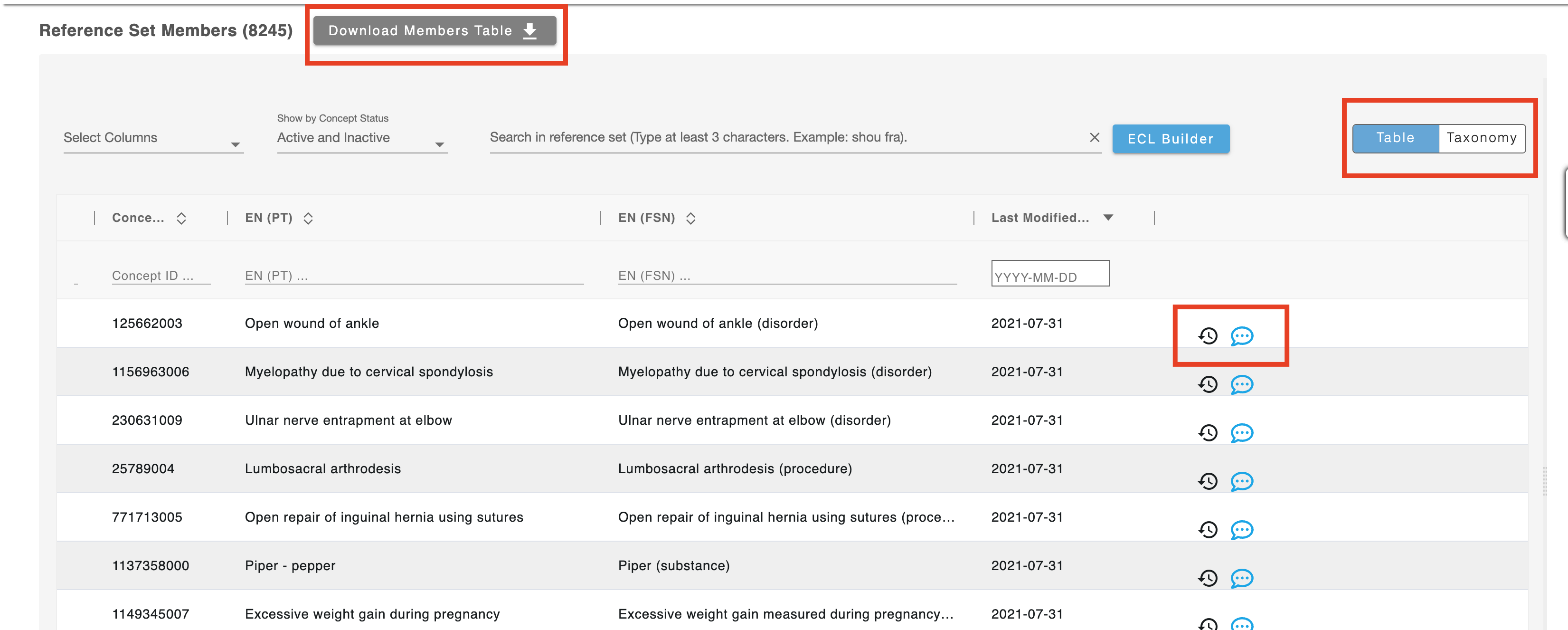
Task: Select concept ID 1156963006
Action: point(151,372)
